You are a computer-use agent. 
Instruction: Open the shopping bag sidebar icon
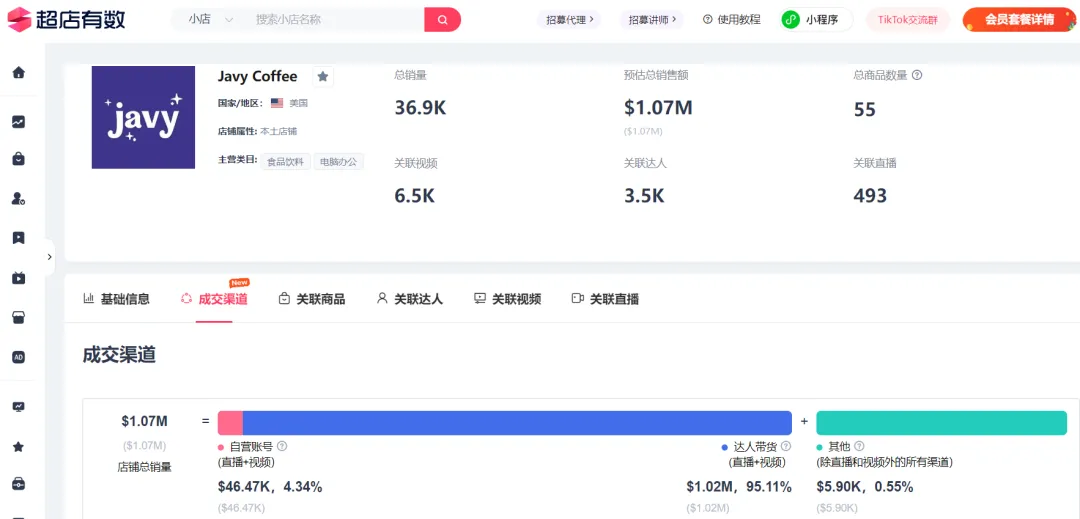19,159
